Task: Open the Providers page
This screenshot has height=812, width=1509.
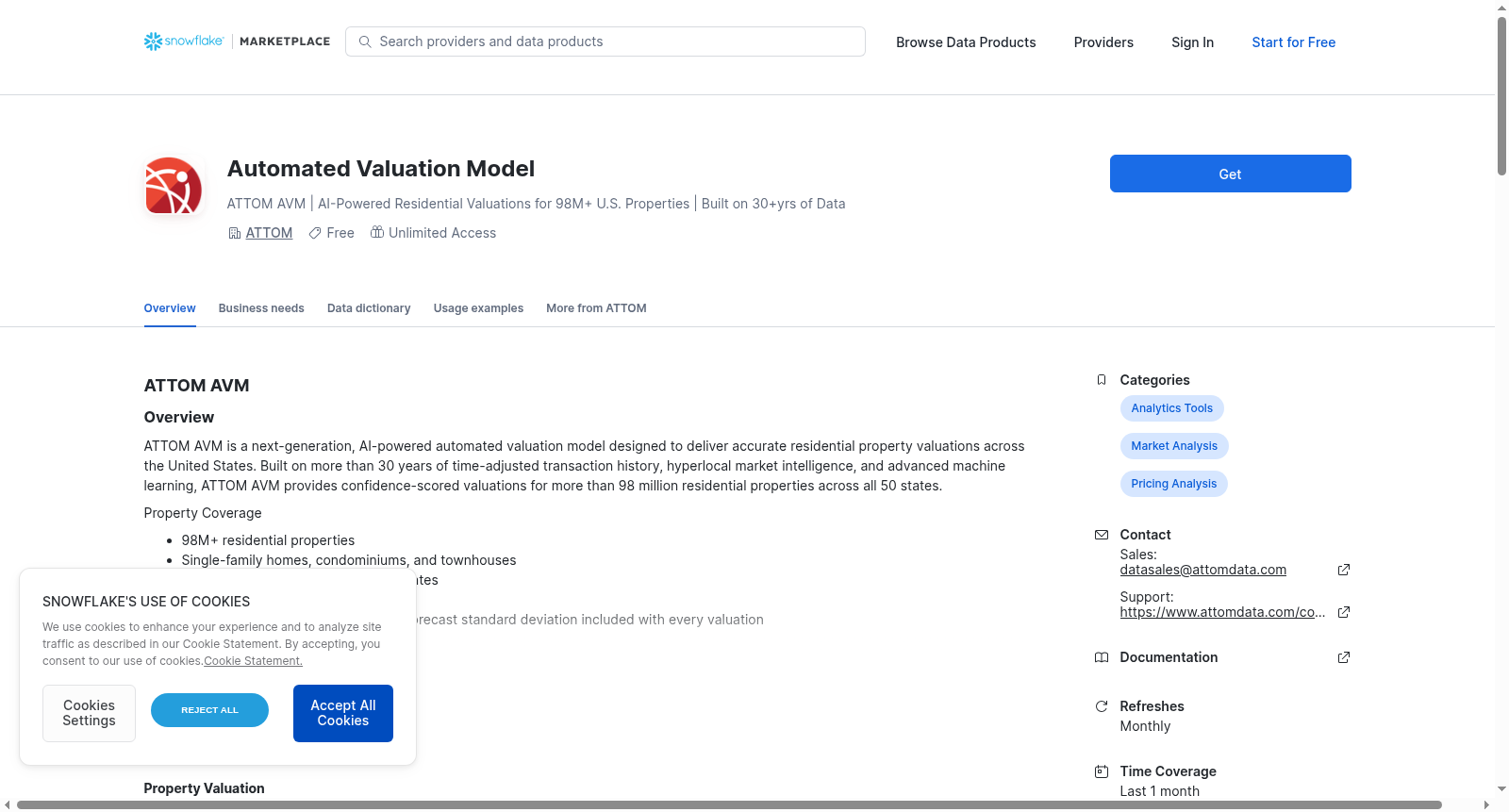Action: tap(1103, 42)
